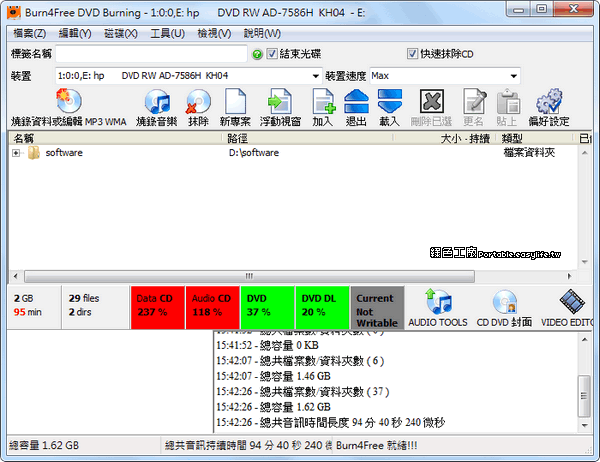Screen dimensions: 600x462
Task: Open the device drive dropdown
Action: [x=315, y=76]
